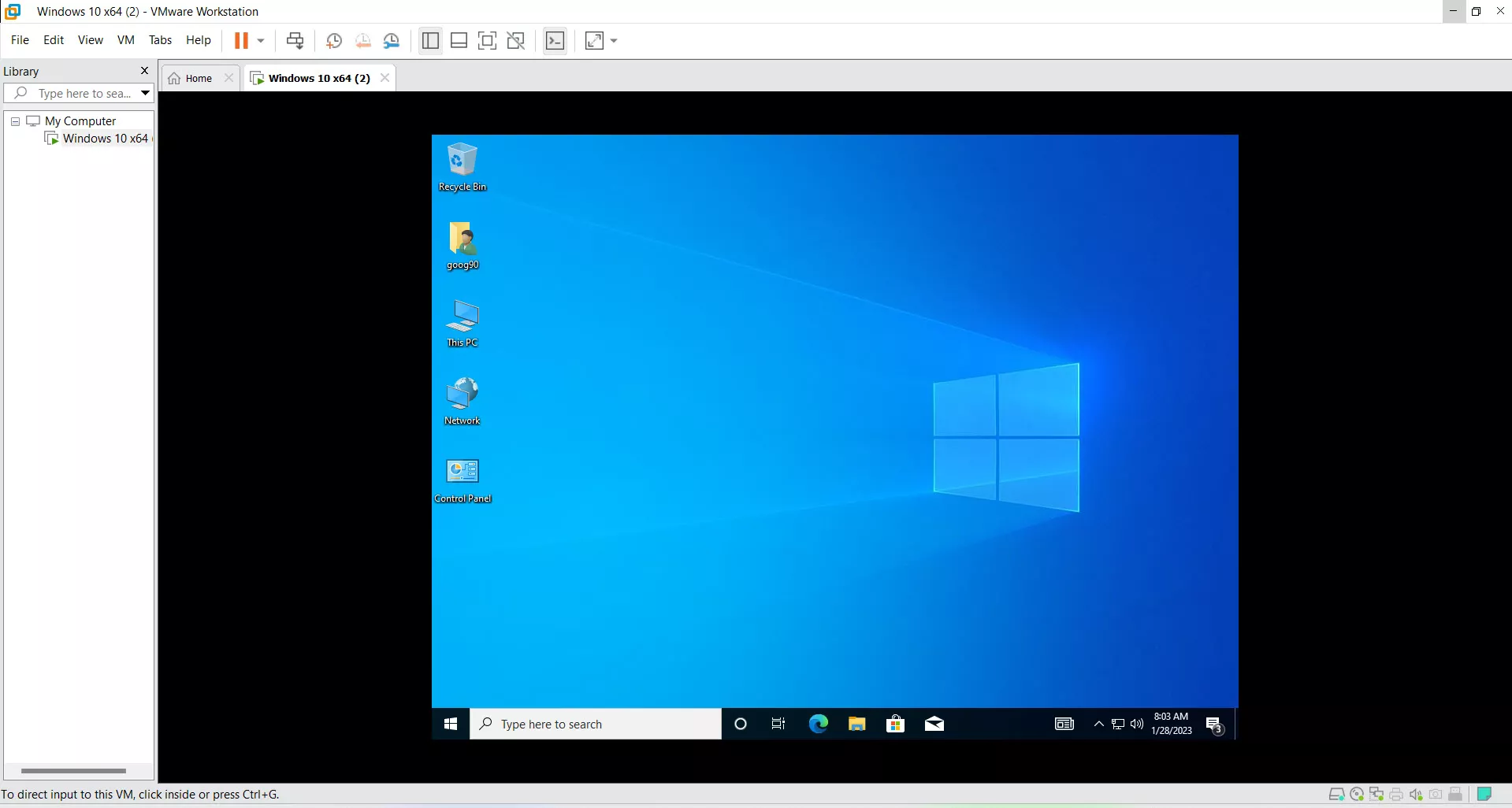Click the USB device status icon
1512x808 pixels.
[x=1455, y=794]
